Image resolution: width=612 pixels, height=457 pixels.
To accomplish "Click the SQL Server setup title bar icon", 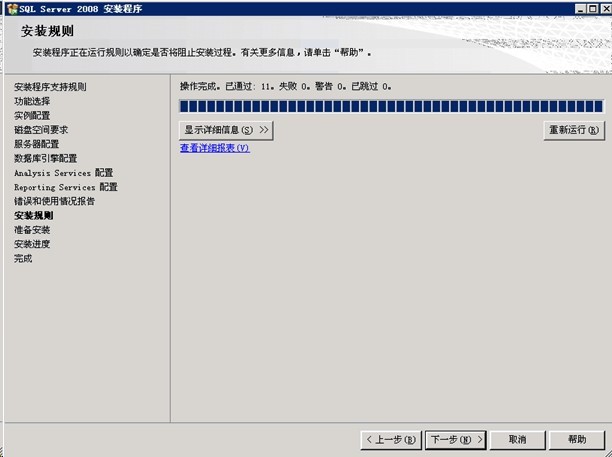I will [x=12, y=9].
